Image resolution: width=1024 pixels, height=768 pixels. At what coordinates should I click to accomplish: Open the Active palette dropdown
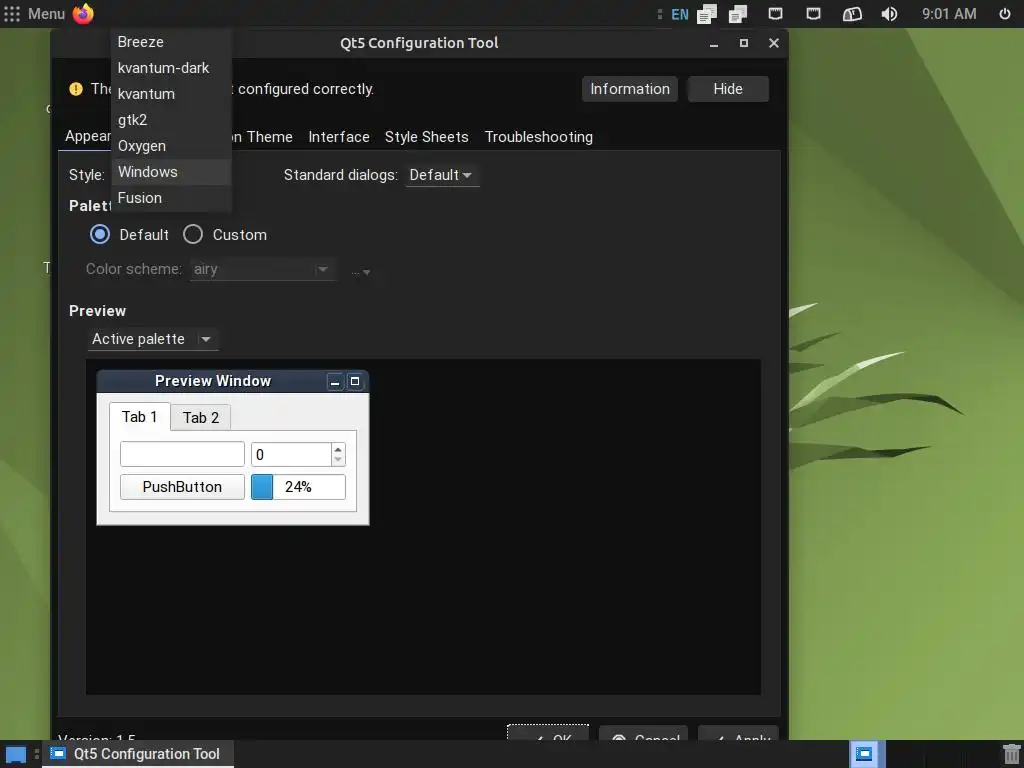(153, 339)
